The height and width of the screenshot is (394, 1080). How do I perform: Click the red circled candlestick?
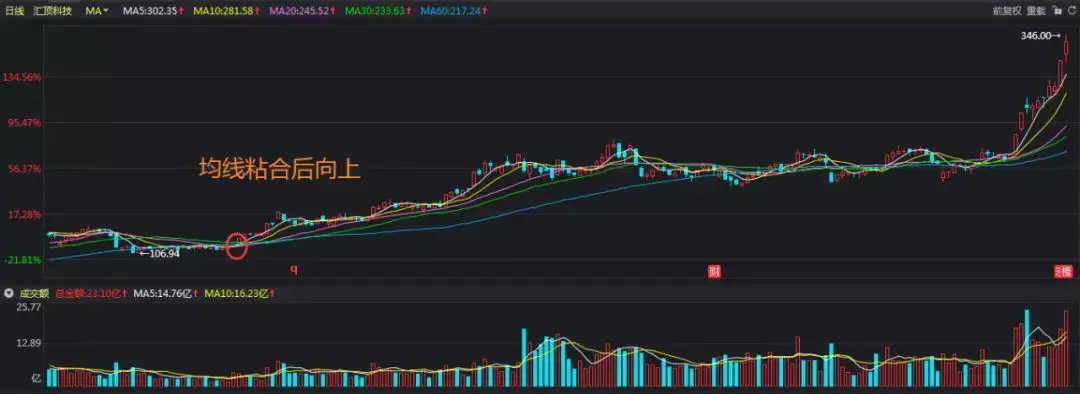236,246
